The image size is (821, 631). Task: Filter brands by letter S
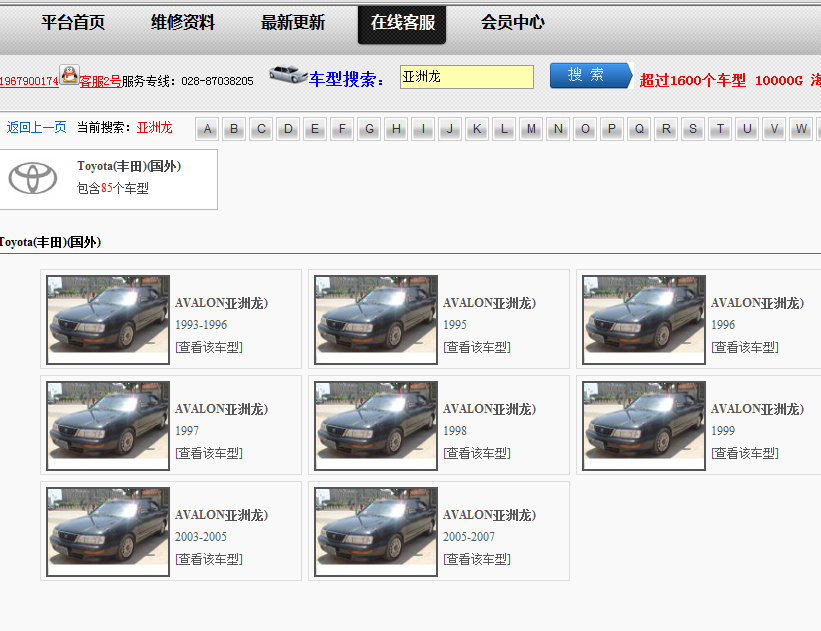[693, 129]
